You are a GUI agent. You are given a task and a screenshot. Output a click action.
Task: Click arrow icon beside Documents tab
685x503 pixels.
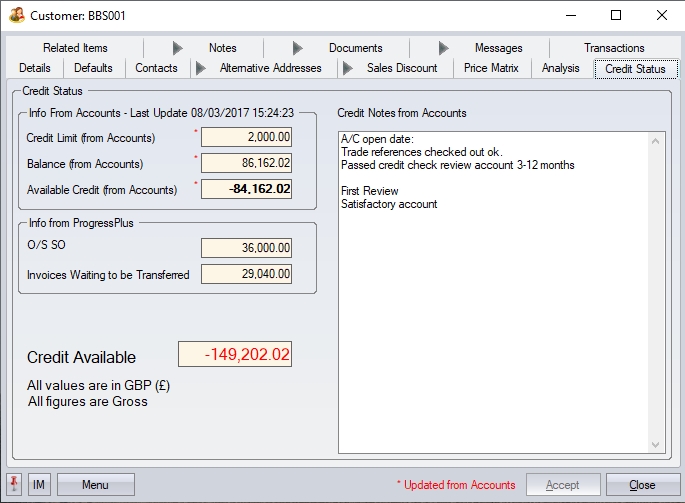pos(298,48)
